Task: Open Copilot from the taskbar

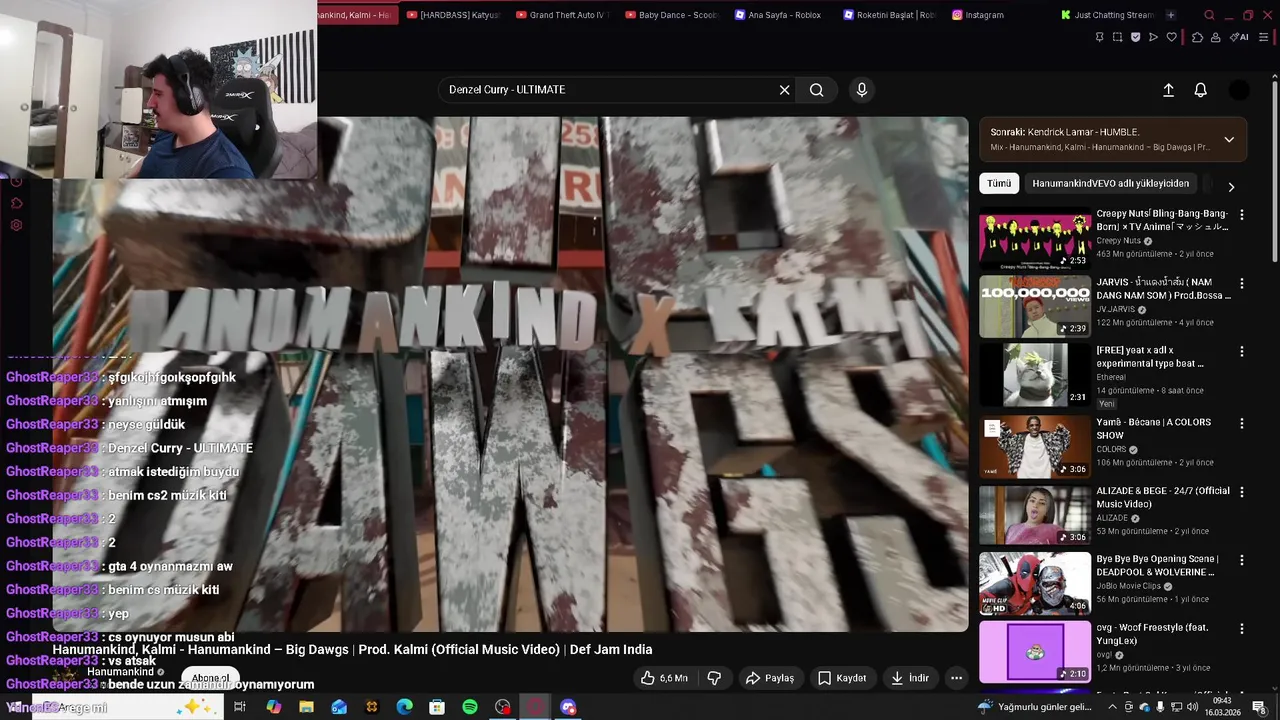Action: coord(274,707)
